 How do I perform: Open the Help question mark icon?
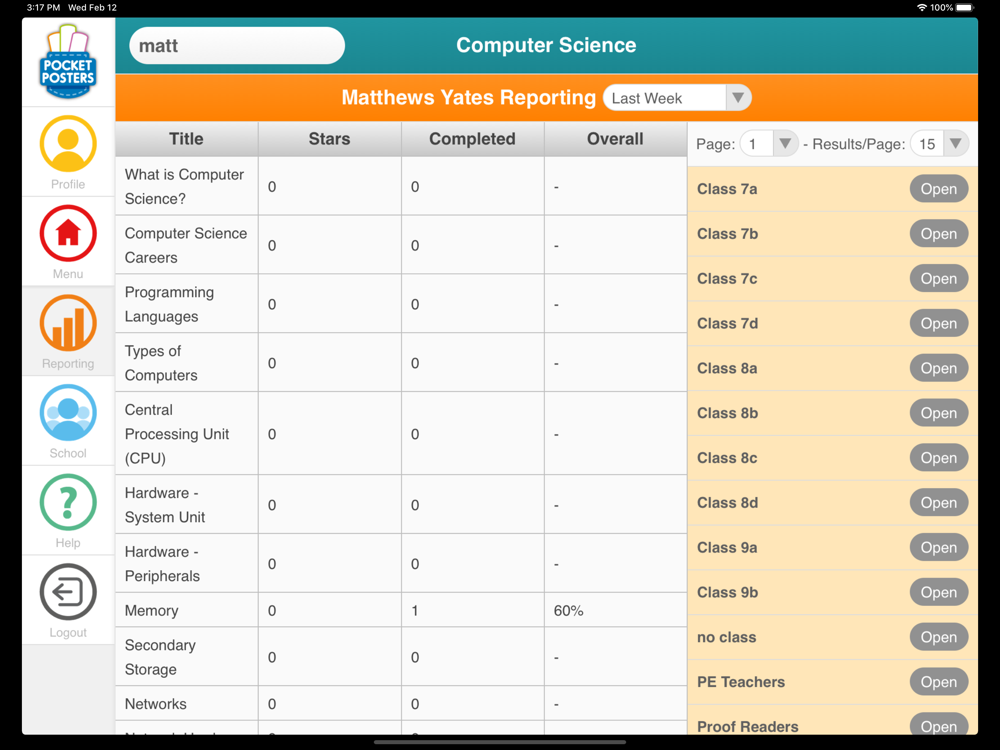[x=68, y=503]
